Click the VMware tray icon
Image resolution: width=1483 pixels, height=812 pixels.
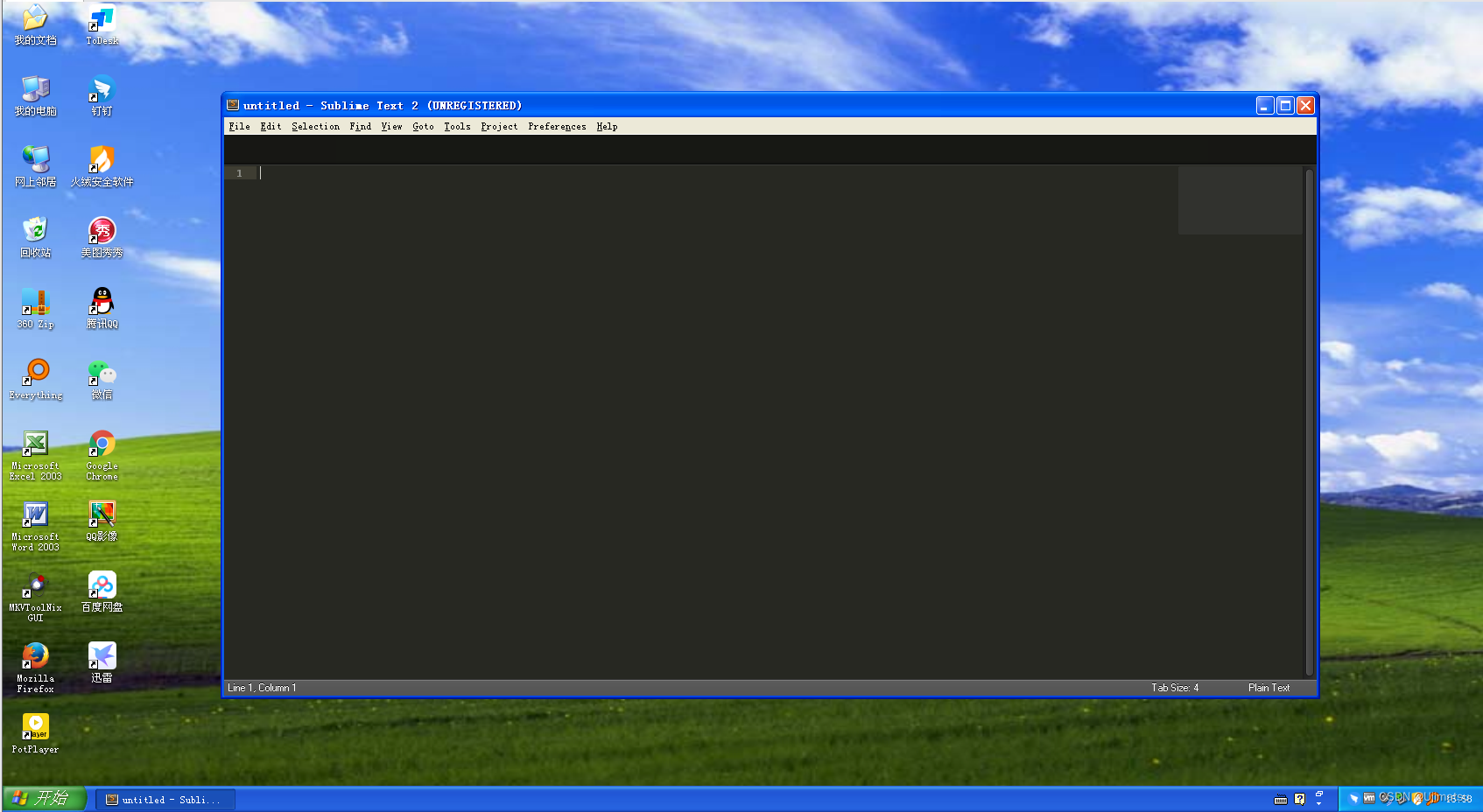[x=1369, y=798]
